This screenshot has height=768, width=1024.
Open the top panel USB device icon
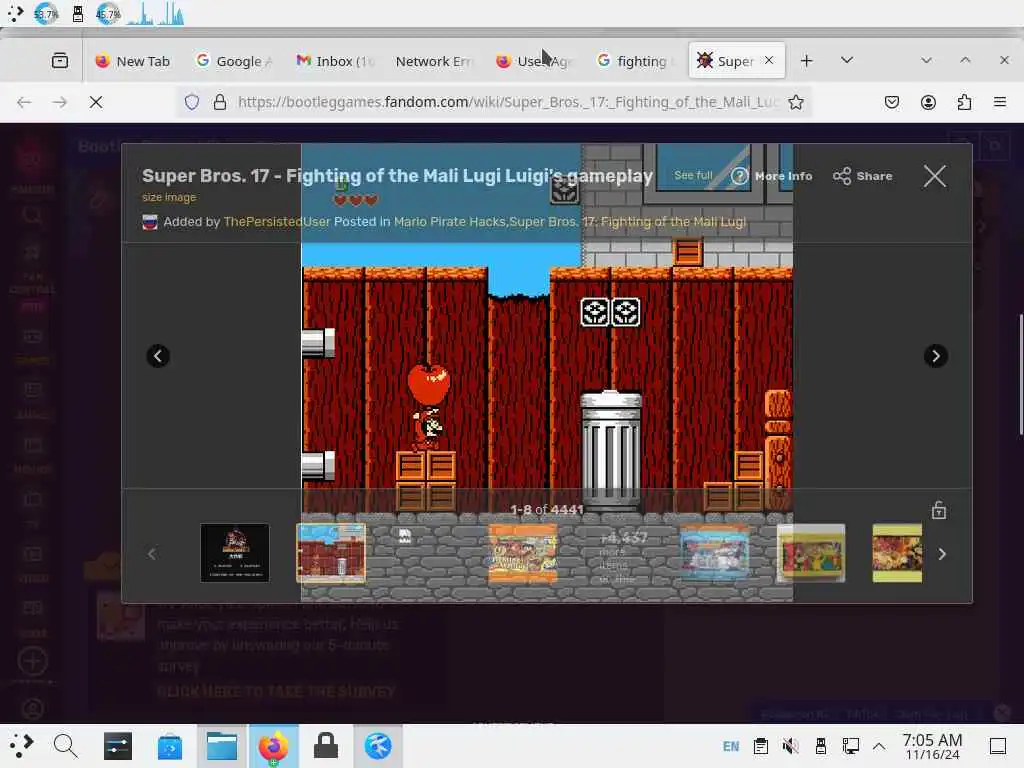[78, 13]
